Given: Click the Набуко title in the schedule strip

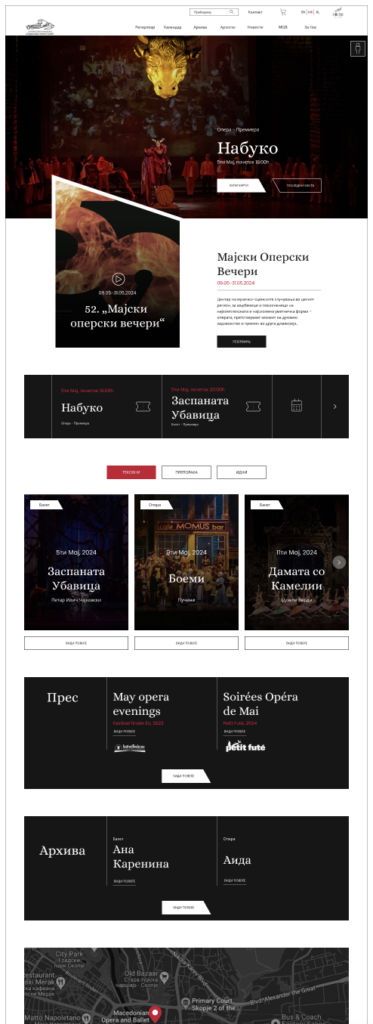Looking at the screenshot, I should pos(82,408).
